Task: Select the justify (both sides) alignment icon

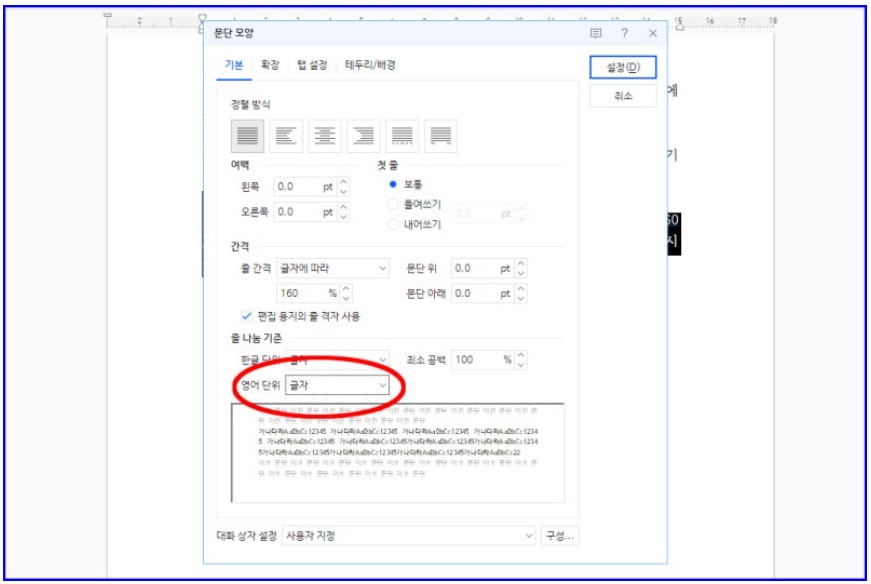Action: (247, 136)
